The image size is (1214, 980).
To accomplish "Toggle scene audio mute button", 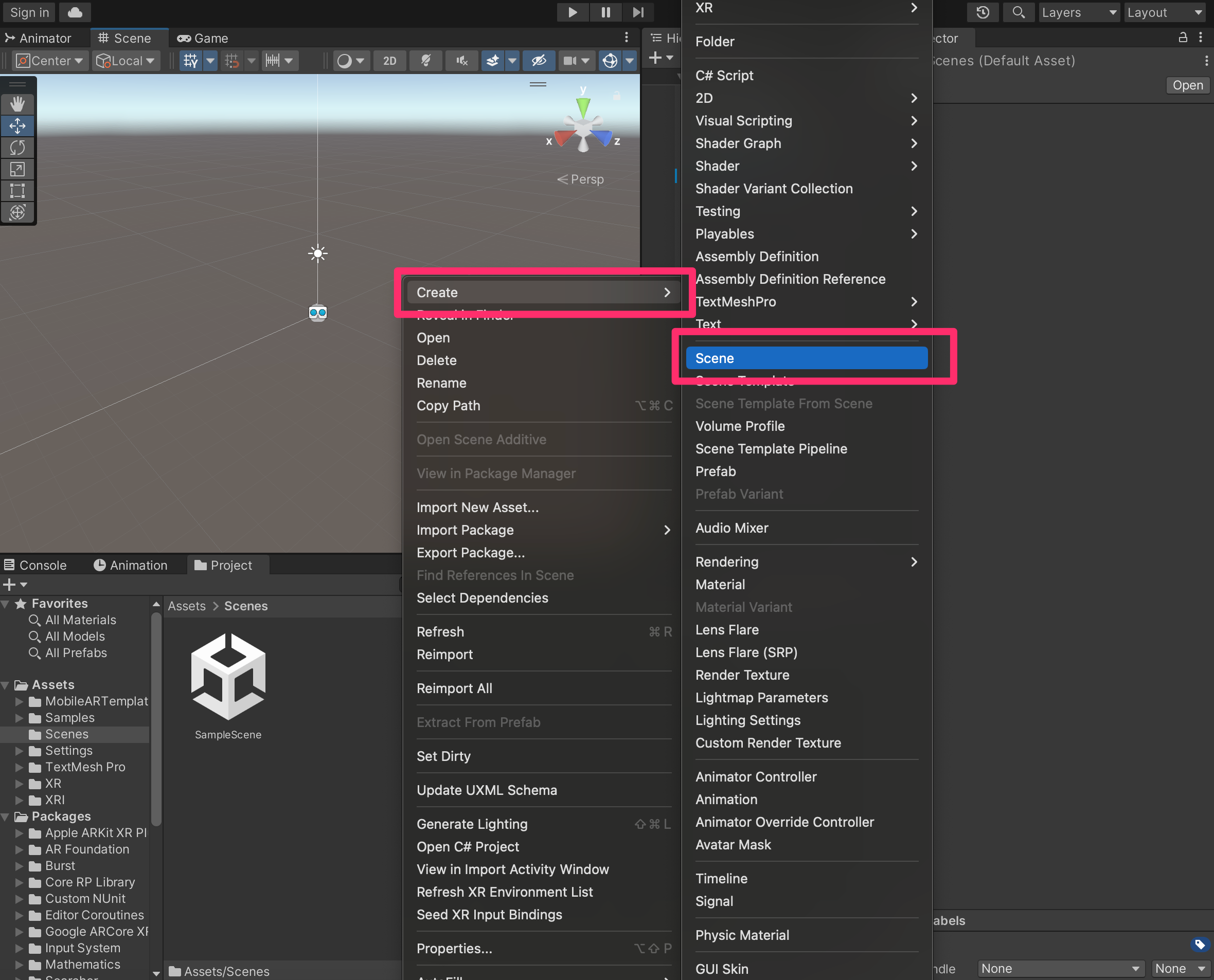I will (x=462, y=61).
